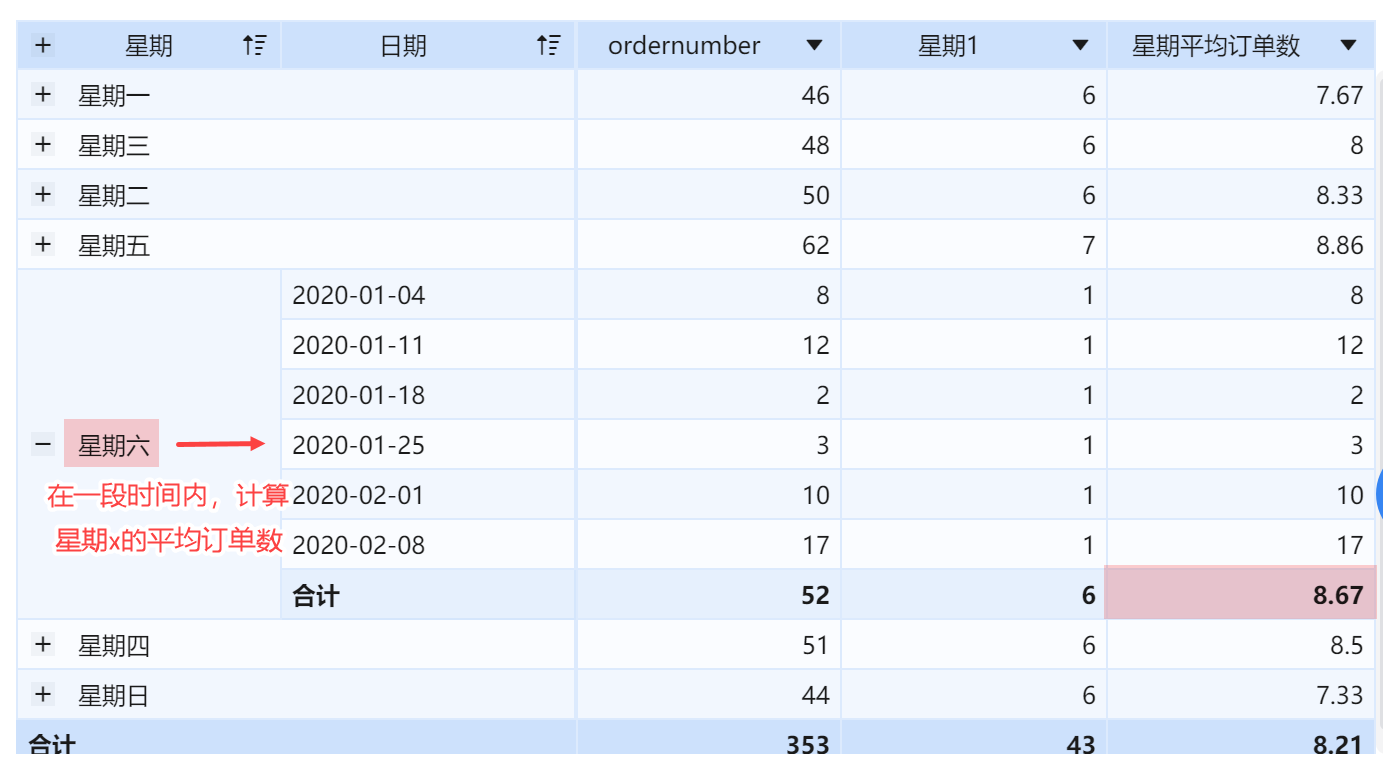Select the highlighted 星期六 cell
Screen dimensions: 1383x763
pyautogui.click(x=112, y=445)
